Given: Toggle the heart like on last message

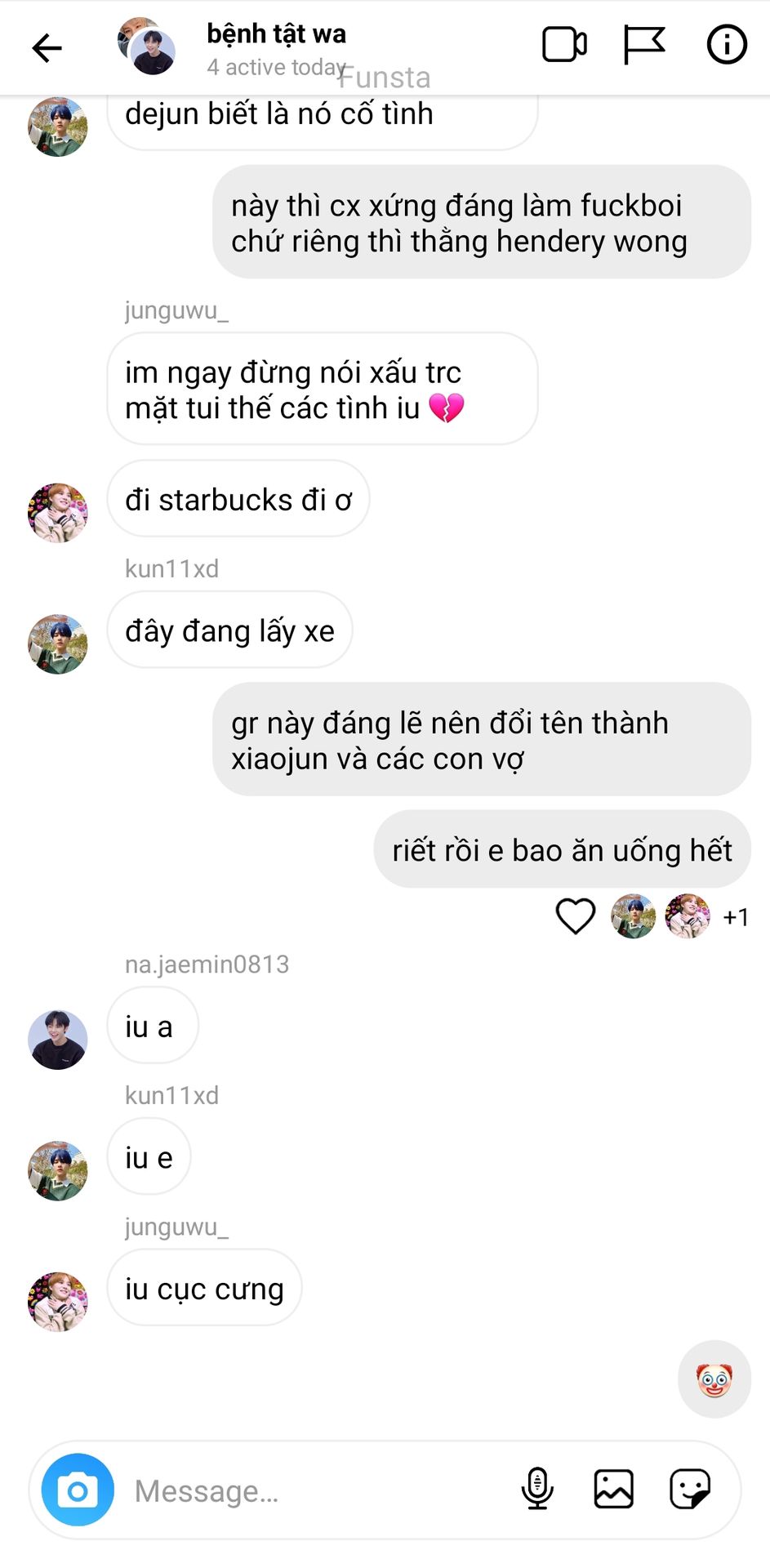Looking at the screenshot, I should (x=576, y=915).
